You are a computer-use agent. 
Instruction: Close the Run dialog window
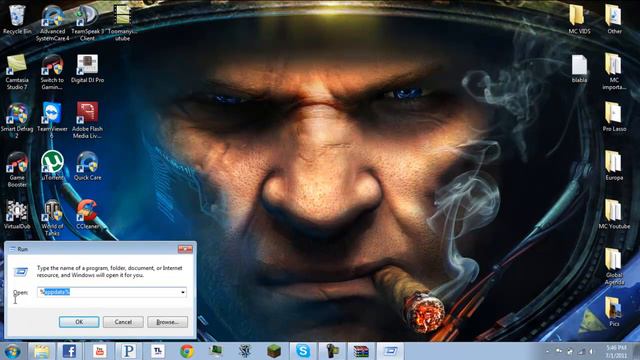click(185, 249)
